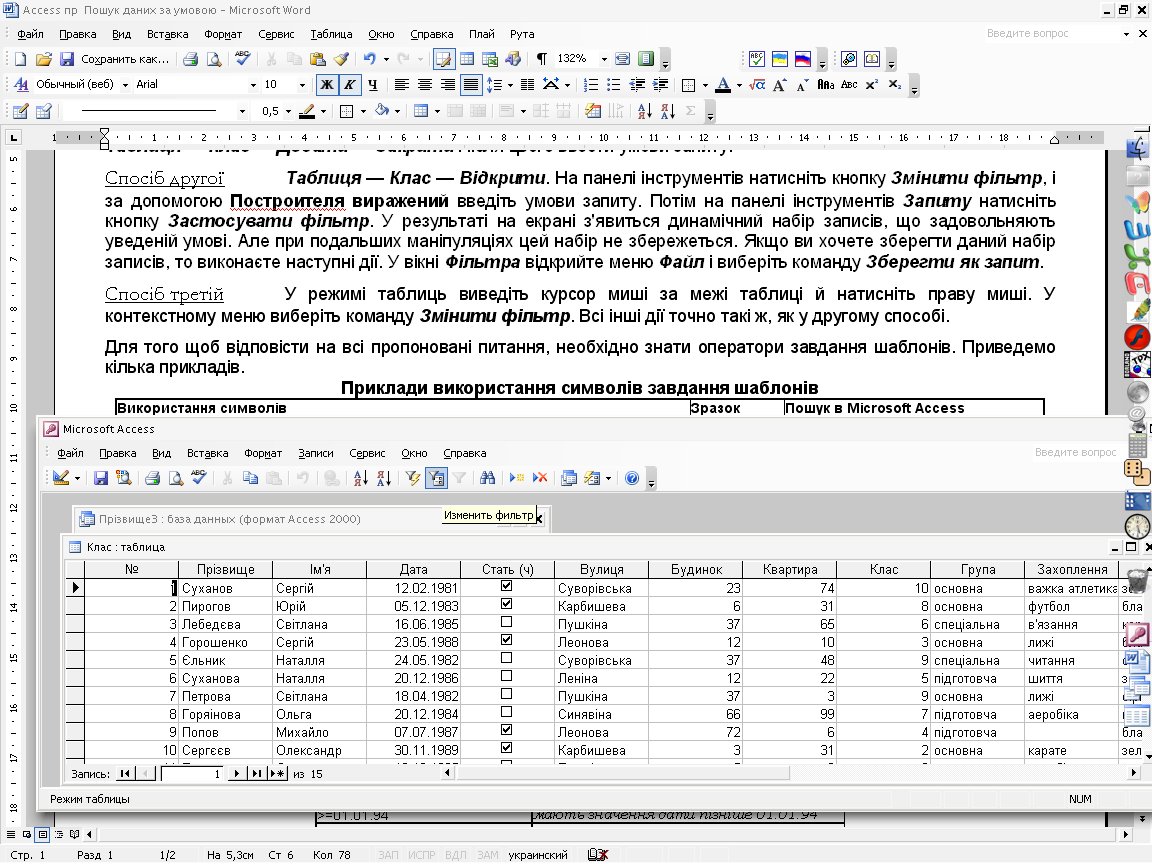Click numbered list icon in Word
The width and height of the screenshot is (1152, 864).
pos(591,85)
